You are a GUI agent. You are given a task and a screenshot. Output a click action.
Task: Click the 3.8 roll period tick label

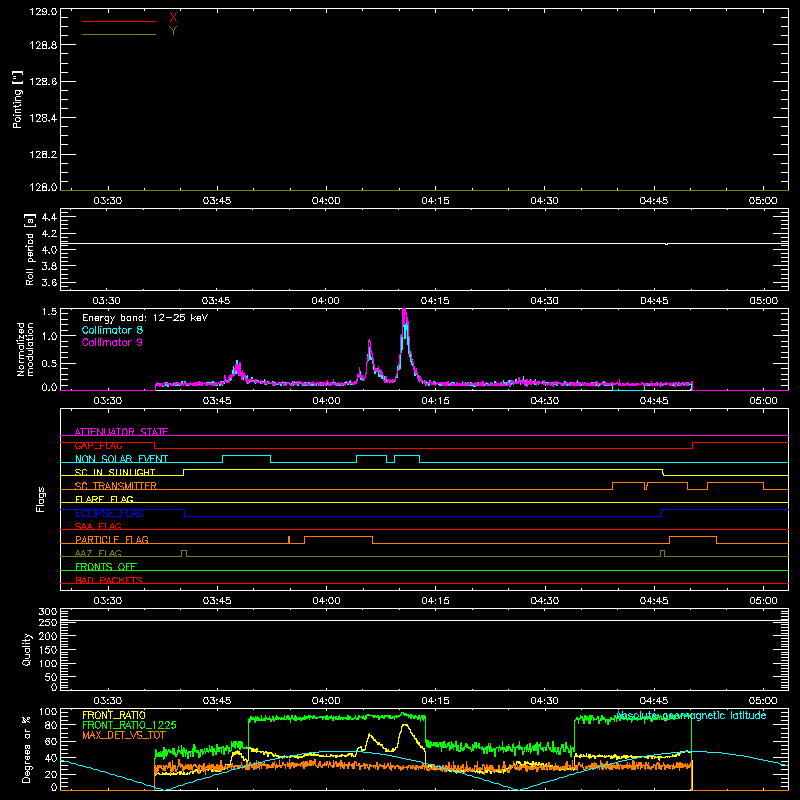[49, 266]
